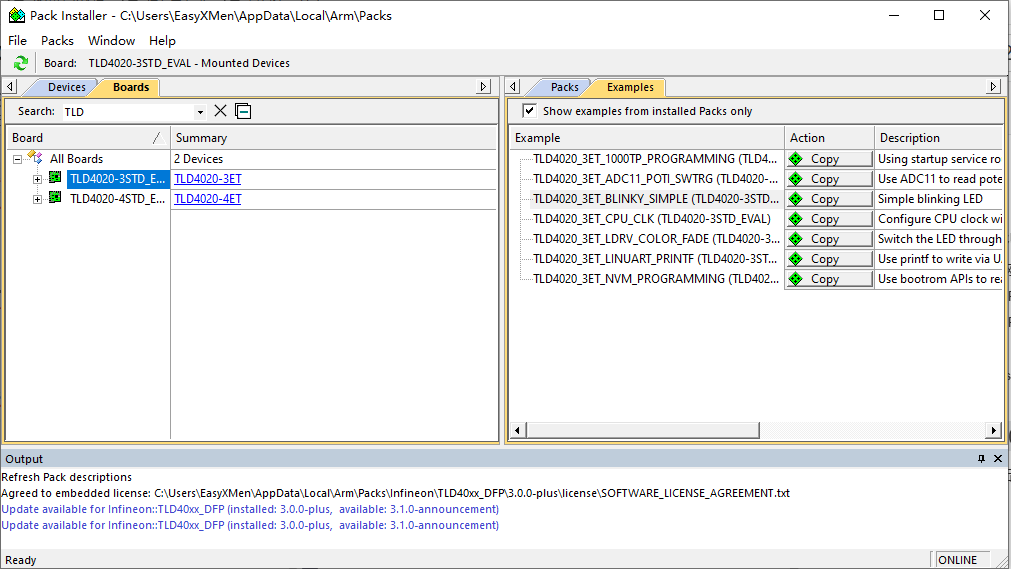Viewport: 1011px width, 569px height.
Task: Click green copy icon for LDRV_COLOR_FADE example
Action: [x=796, y=239]
